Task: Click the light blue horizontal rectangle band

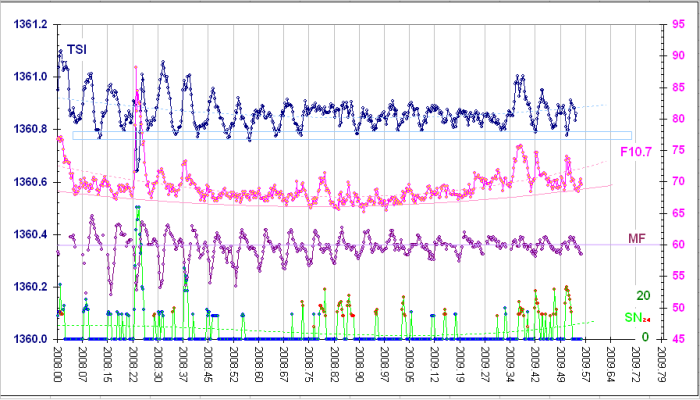Action: 350,135
